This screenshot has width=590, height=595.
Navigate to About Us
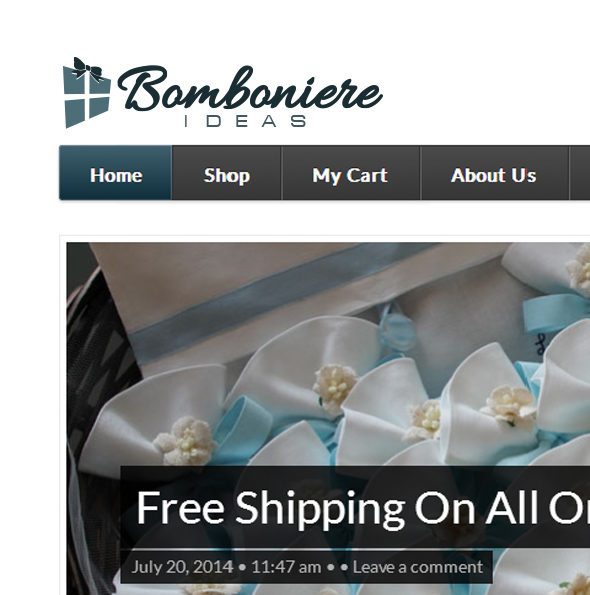point(494,173)
